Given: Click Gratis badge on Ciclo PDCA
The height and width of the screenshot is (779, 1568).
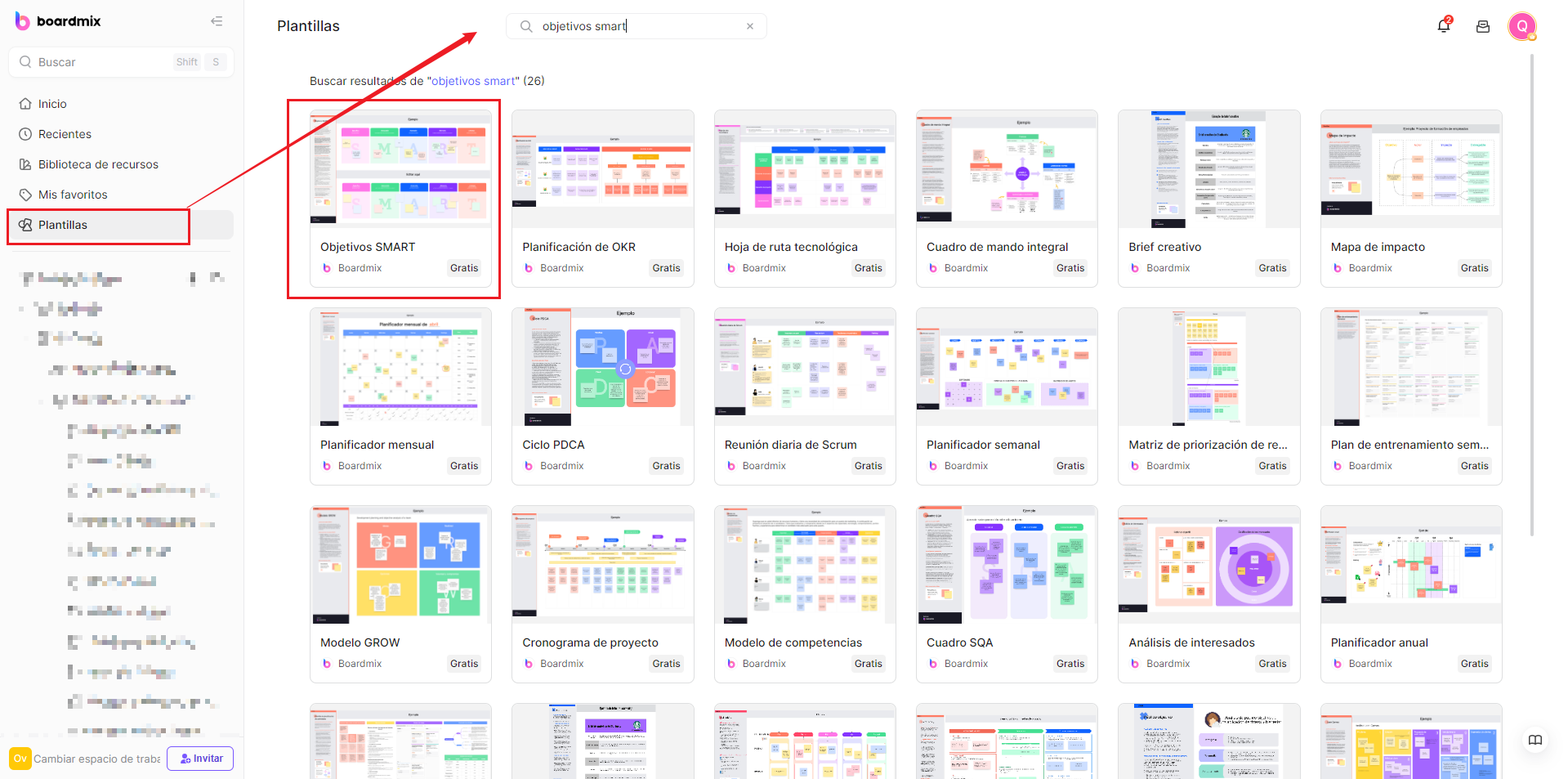Looking at the screenshot, I should 666,466.
